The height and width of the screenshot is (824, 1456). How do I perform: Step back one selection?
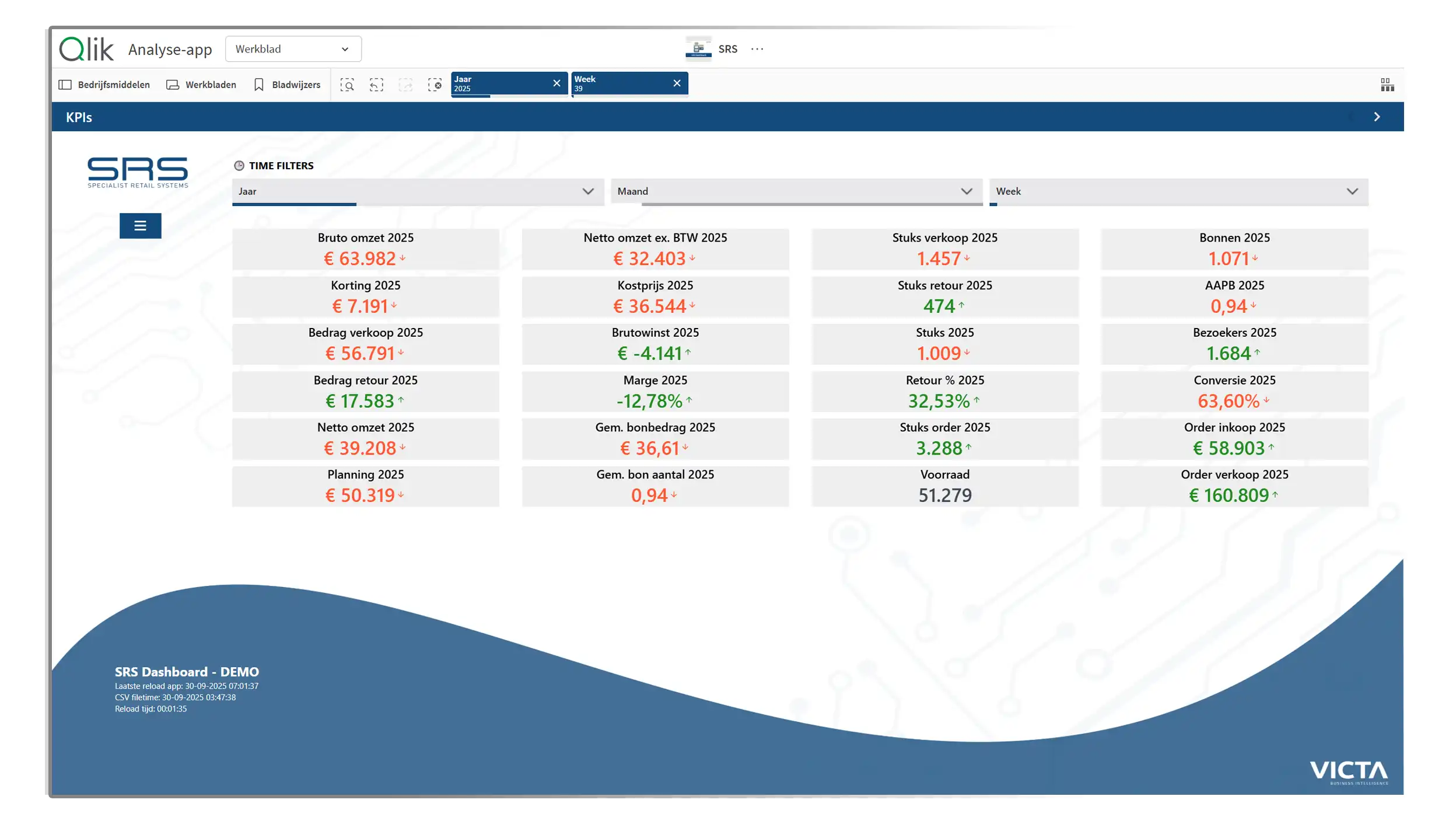point(376,85)
